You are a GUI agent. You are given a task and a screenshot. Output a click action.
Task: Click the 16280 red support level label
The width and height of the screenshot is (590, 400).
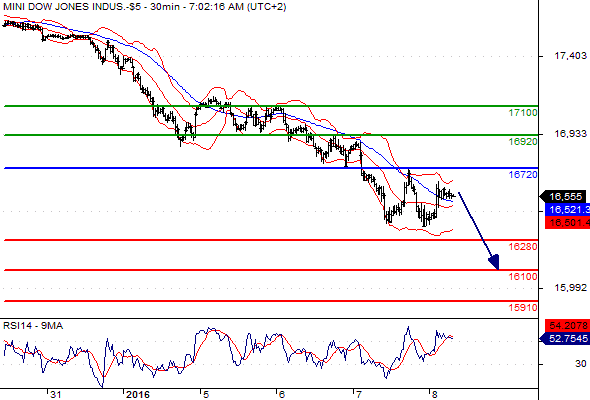click(x=523, y=247)
